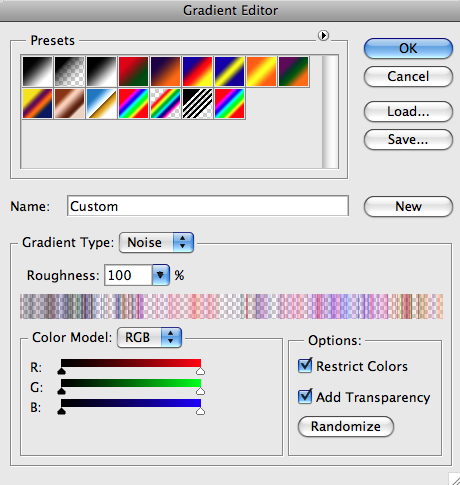
Task: Pick the violet-green-orange gradient preset
Action: pos(293,72)
